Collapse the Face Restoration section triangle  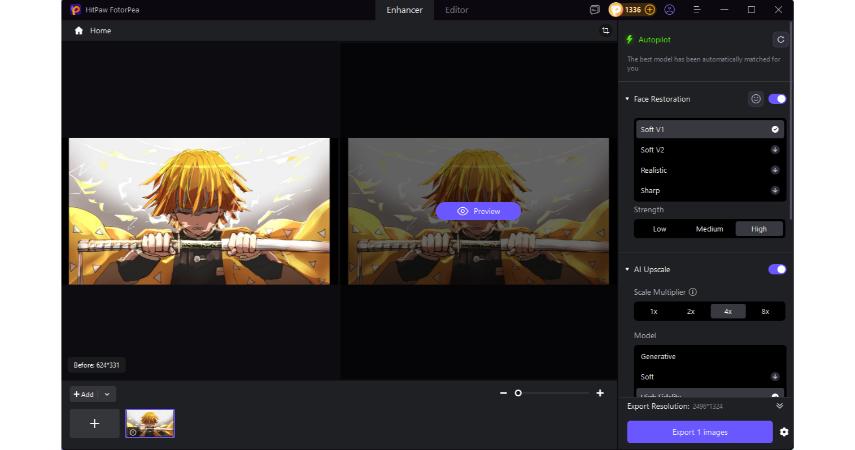click(627, 99)
